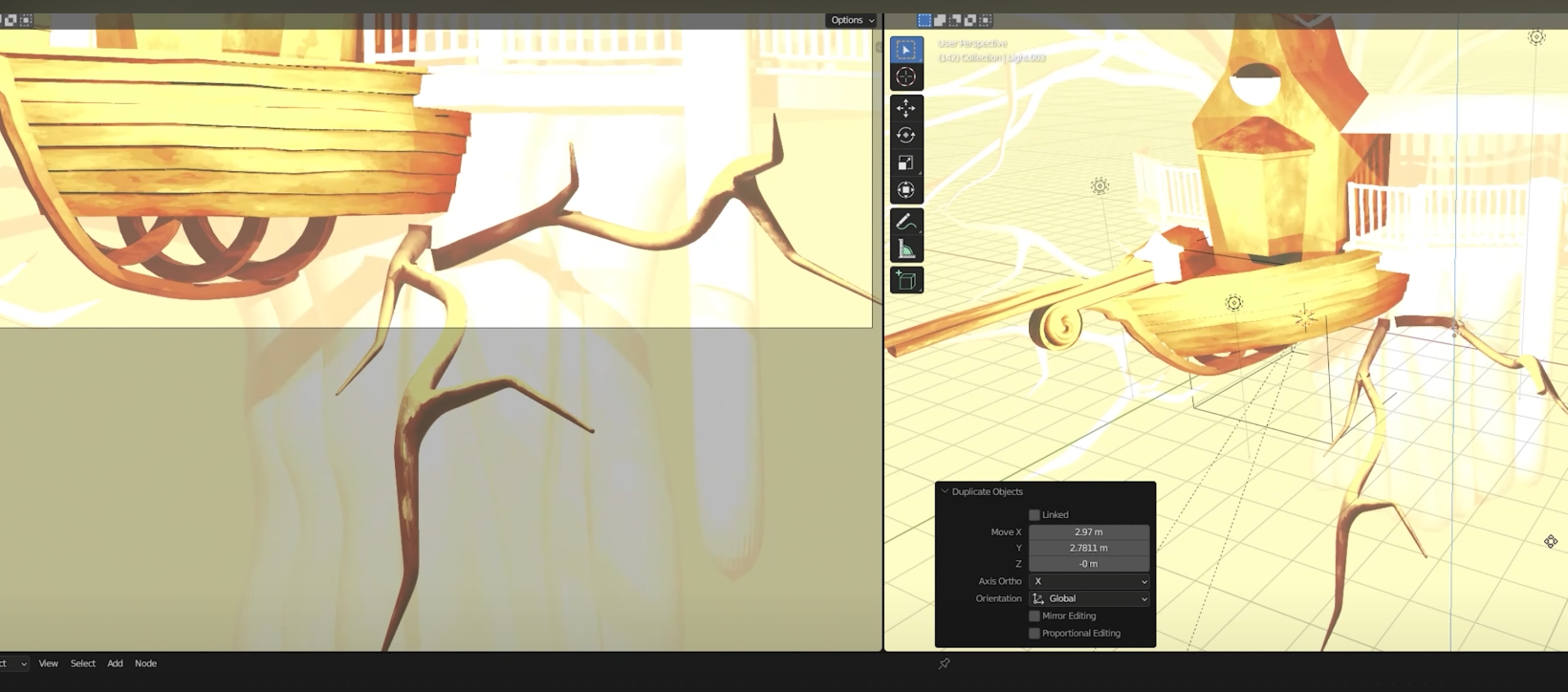Open the View menu
This screenshot has width=1568, height=692.
48,663
